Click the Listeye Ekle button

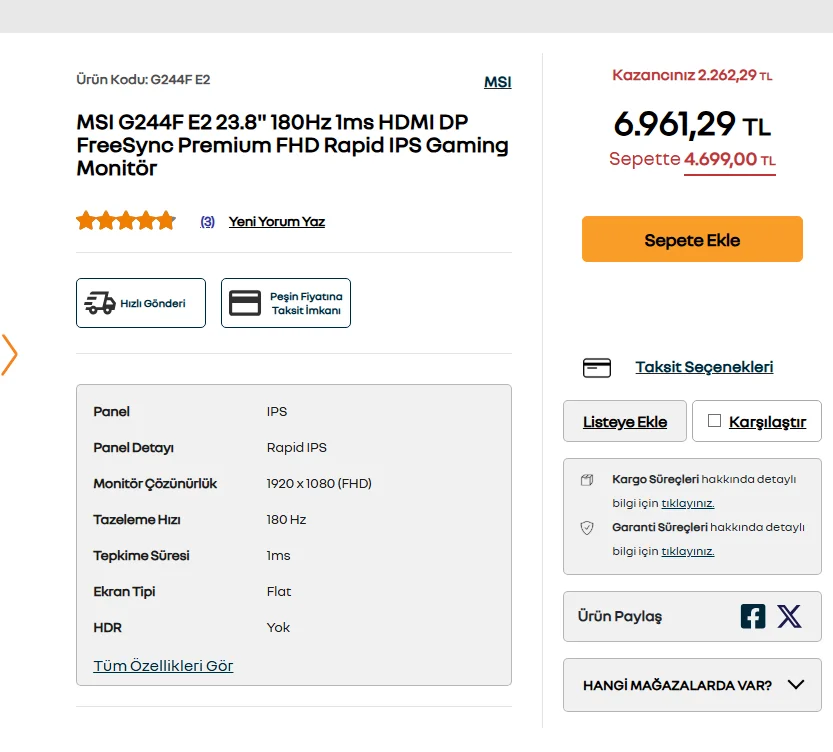625,422
